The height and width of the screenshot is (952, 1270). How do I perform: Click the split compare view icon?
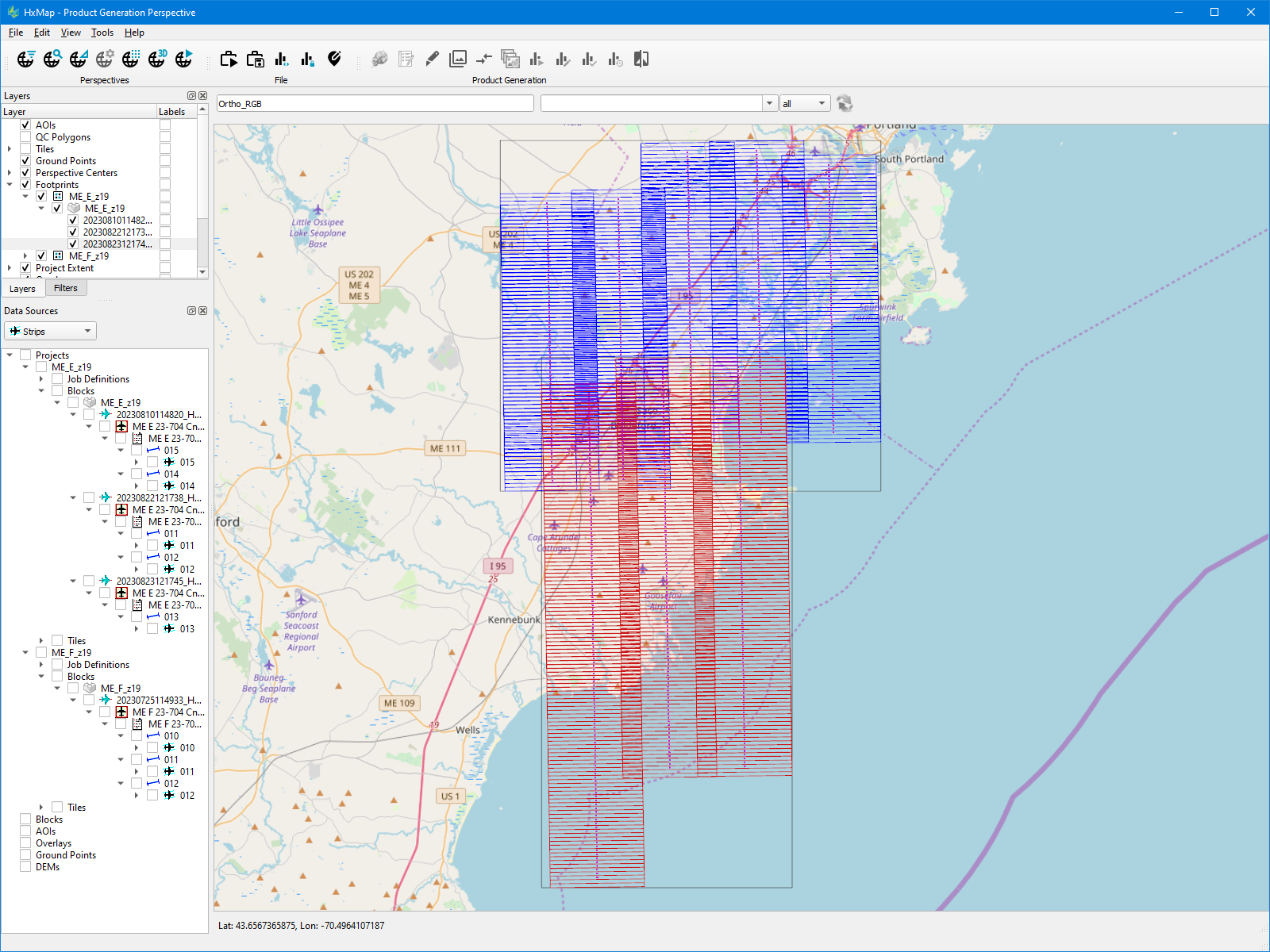click(641, 59)
